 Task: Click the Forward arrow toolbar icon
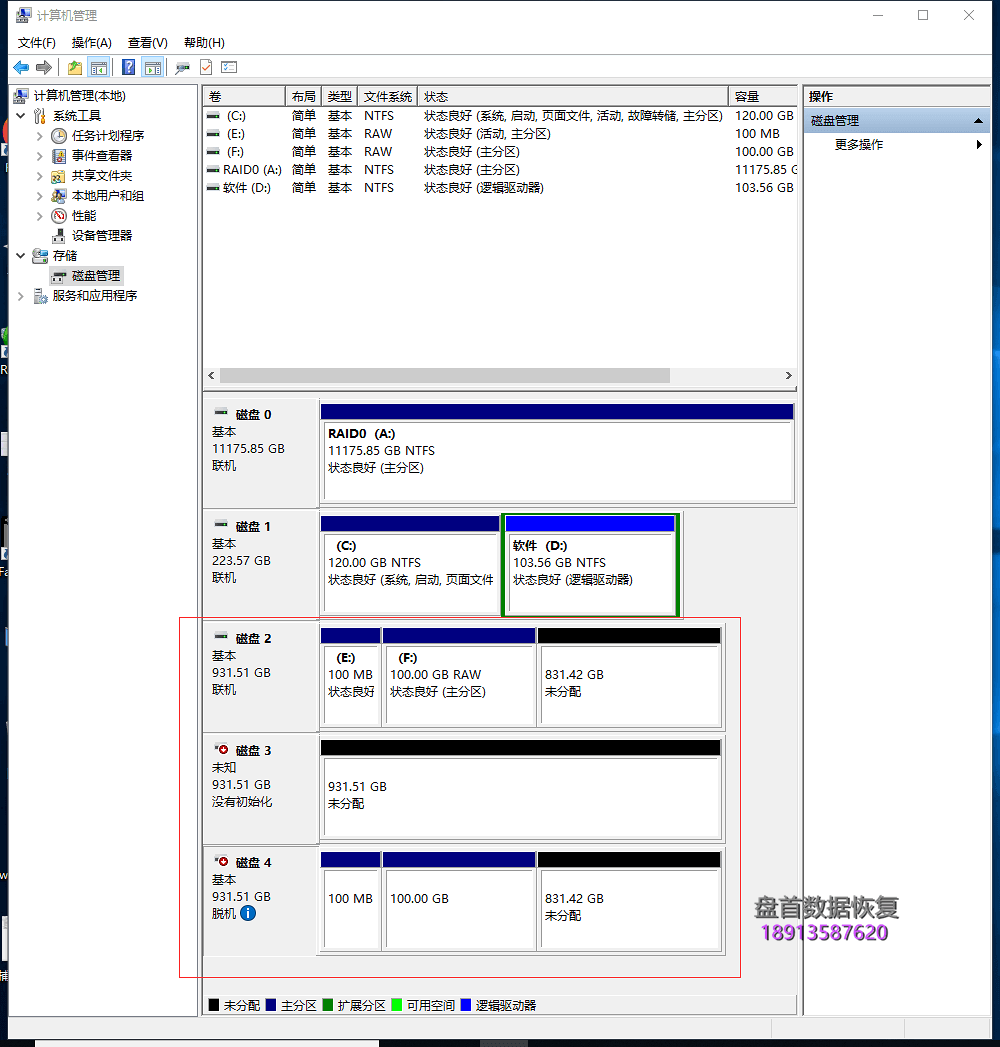point(44,67)
